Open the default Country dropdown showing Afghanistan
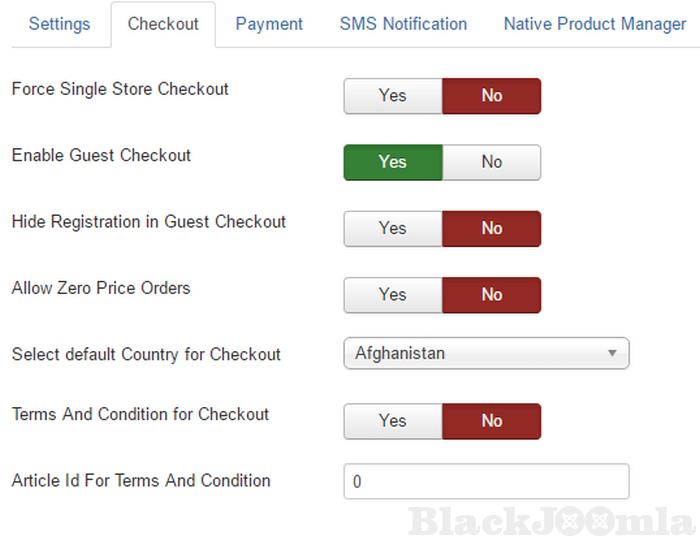700x541 pixels. (x=476, y=353)
